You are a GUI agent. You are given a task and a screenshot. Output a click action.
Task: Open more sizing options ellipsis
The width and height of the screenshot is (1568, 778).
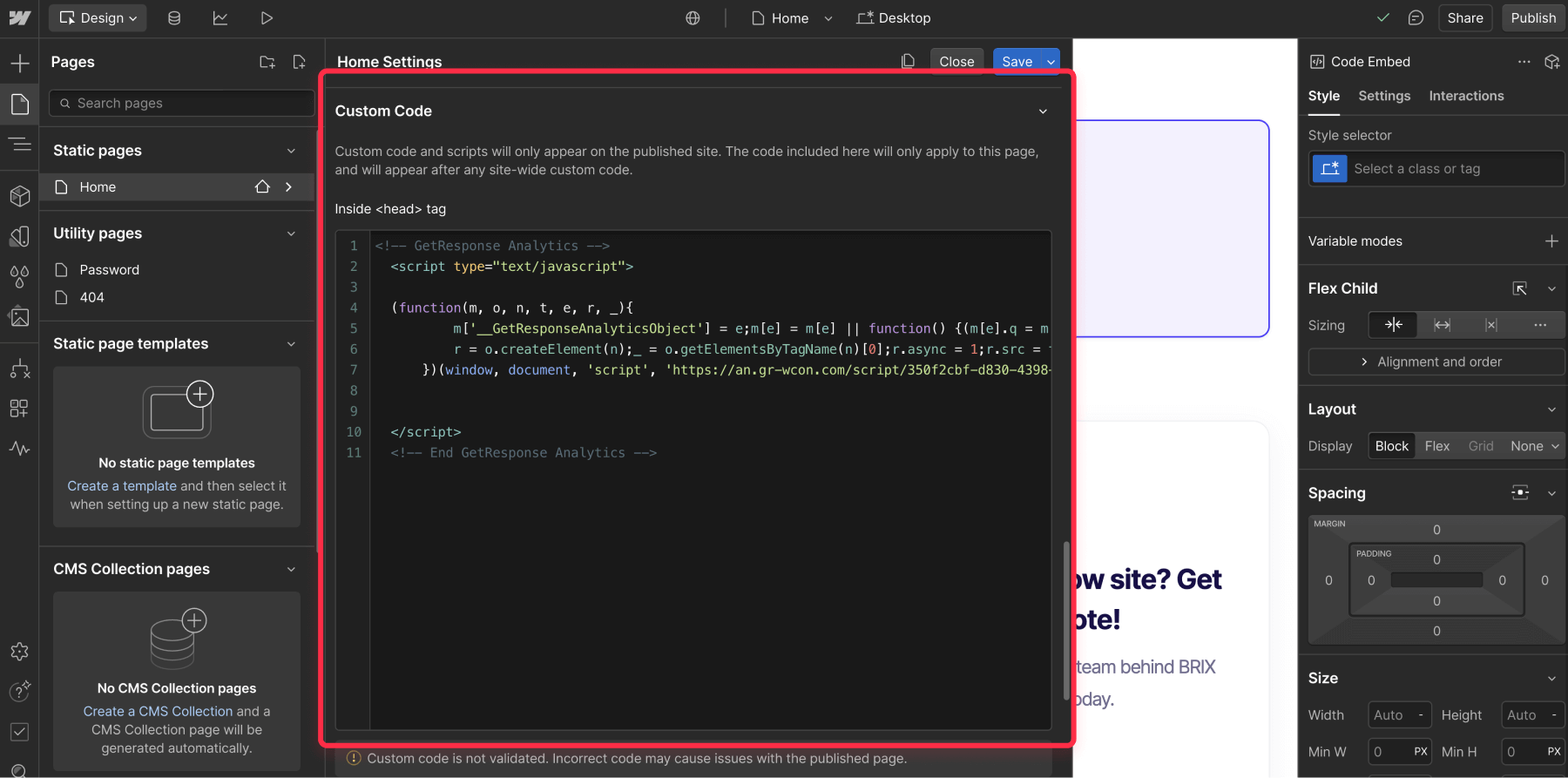(1540, 325)
